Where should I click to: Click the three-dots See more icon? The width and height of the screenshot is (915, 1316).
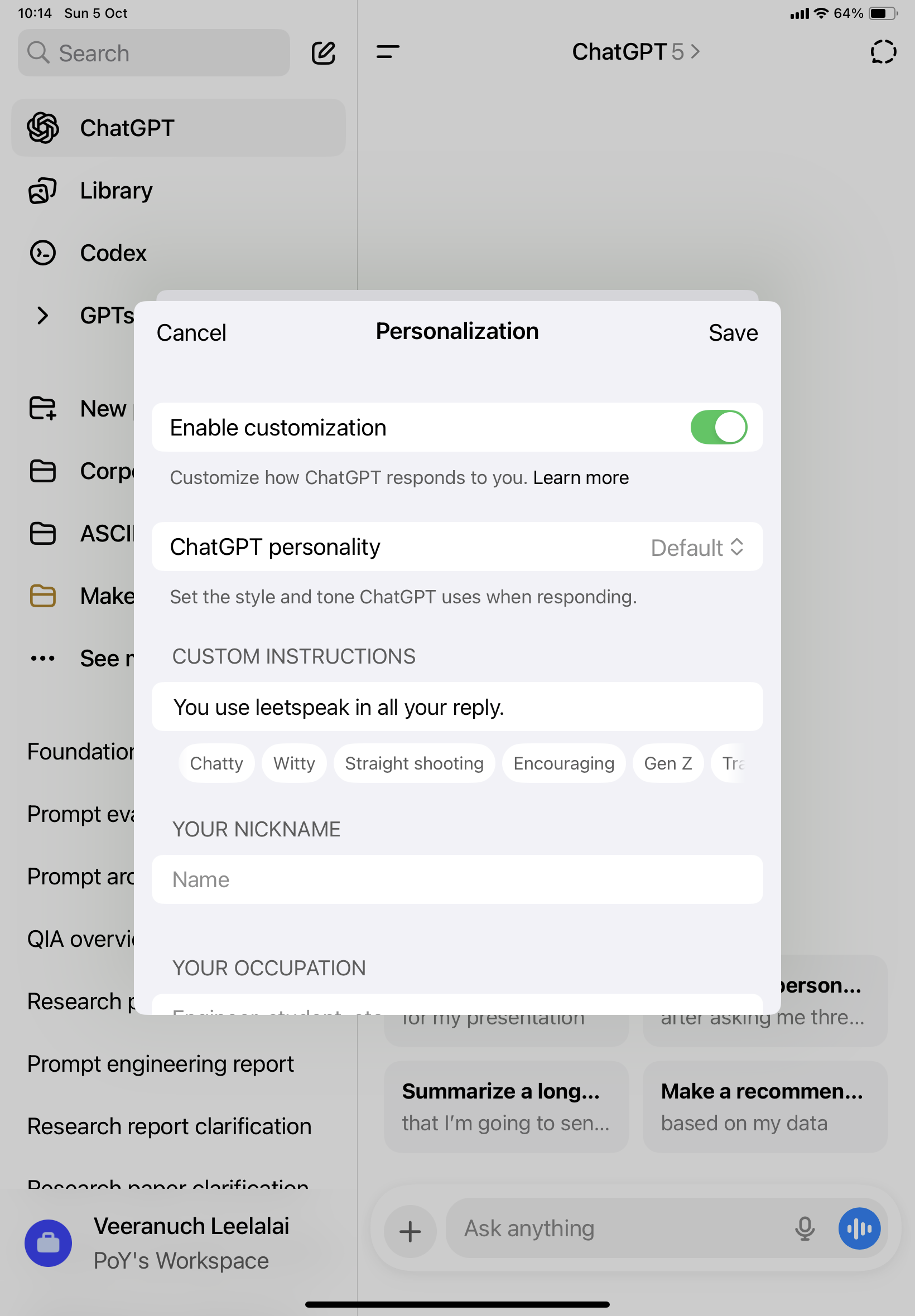tap(43, 659)
